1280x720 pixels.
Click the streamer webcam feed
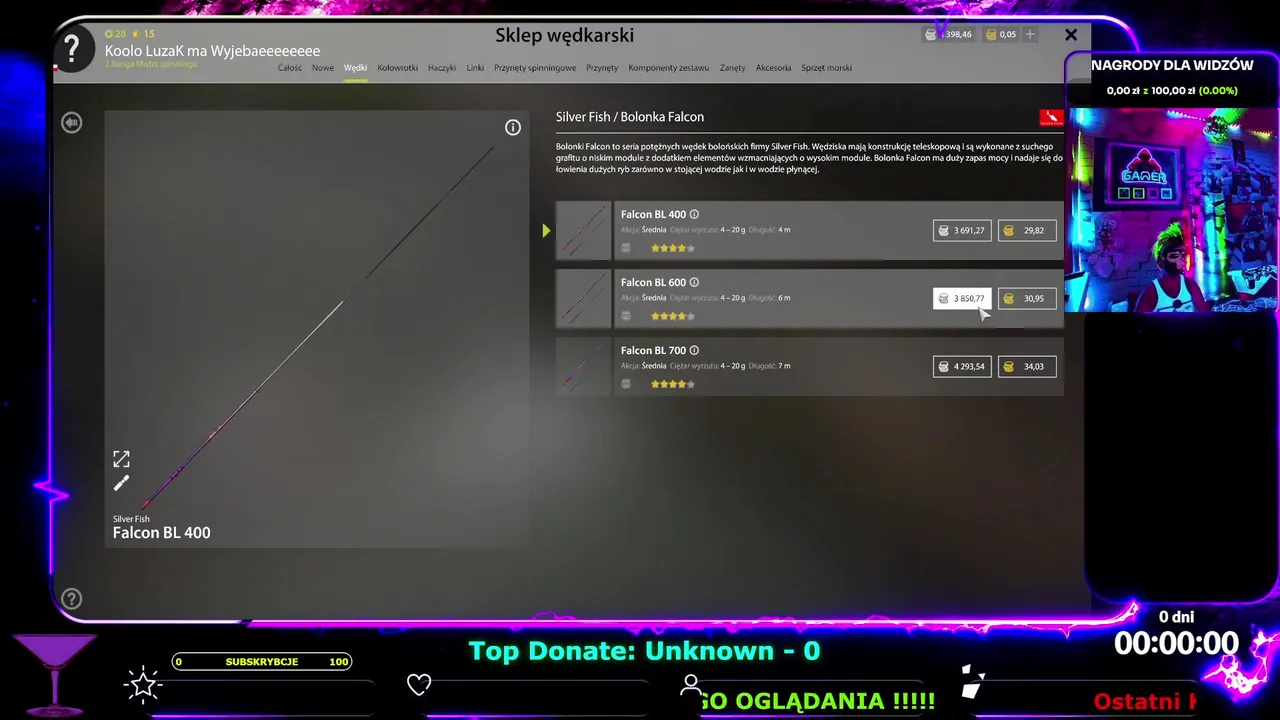pyautogui.click(x=1171, y=209)
